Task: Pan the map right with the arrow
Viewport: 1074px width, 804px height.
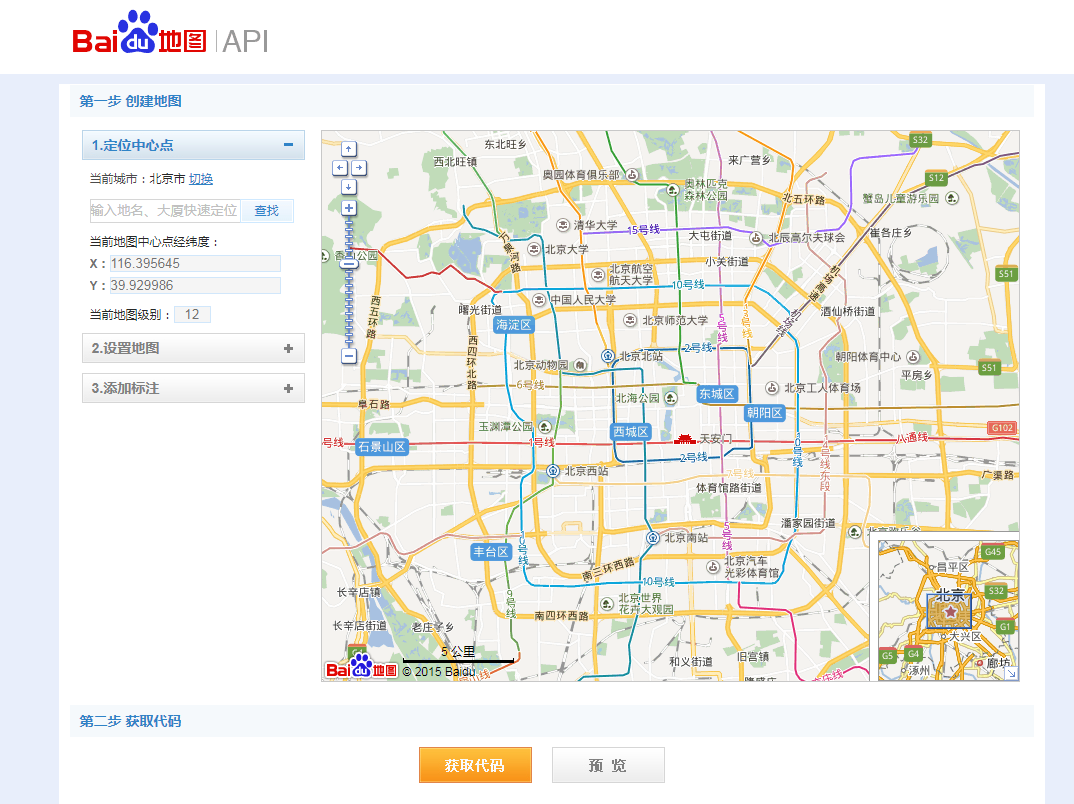Action: pyautogui.click(x=358, y=168)
